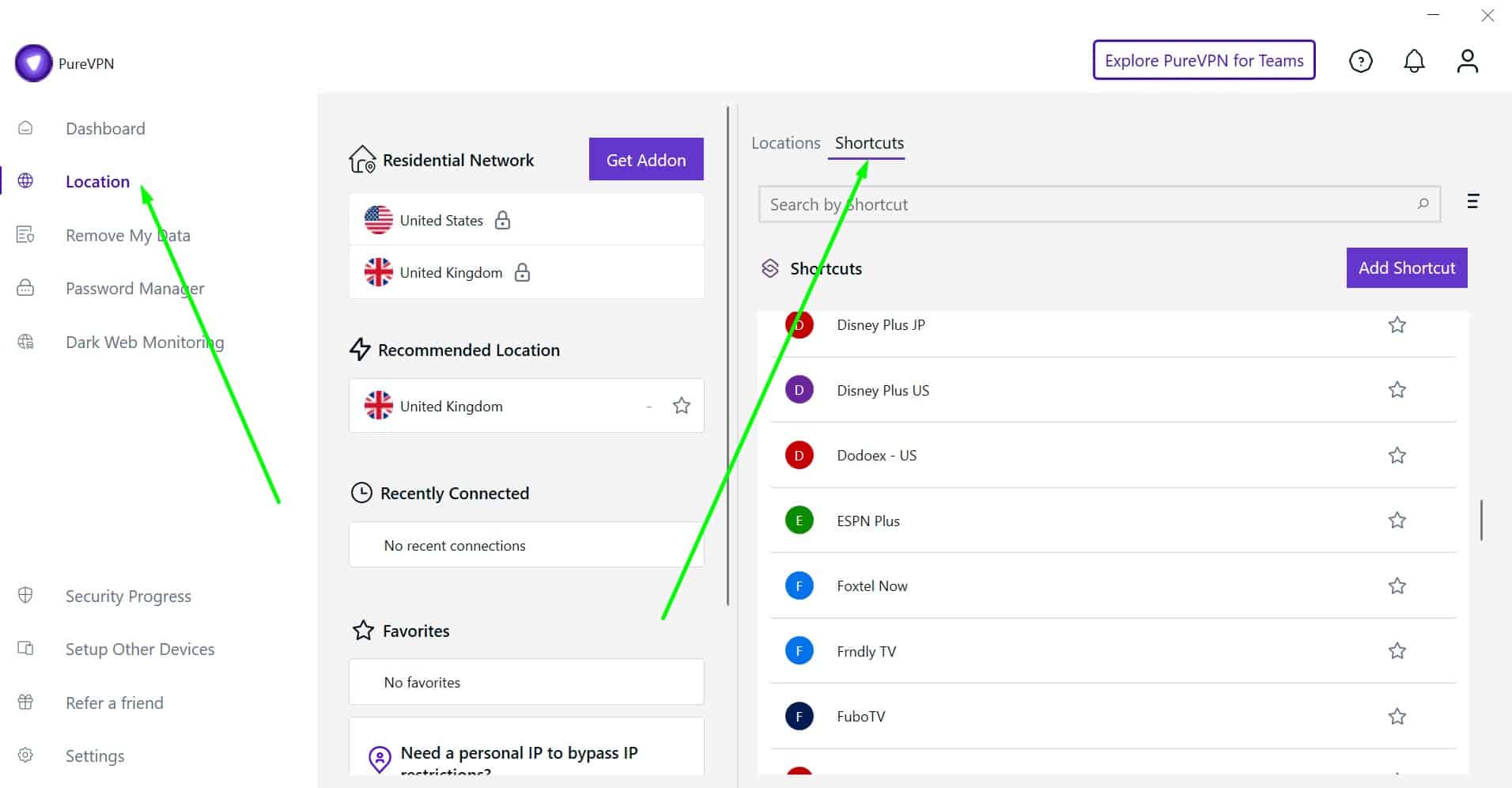Screen dimensions: 1512x788
Task: Click the Frndly TV blue avatar
Action: pyautogui.click(x=799, y=651)
